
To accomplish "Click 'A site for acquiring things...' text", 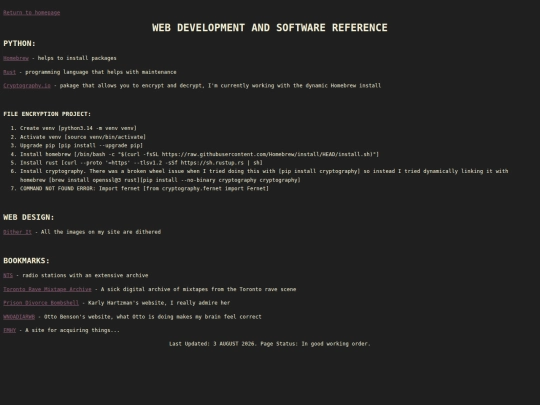I will point(72,331).
